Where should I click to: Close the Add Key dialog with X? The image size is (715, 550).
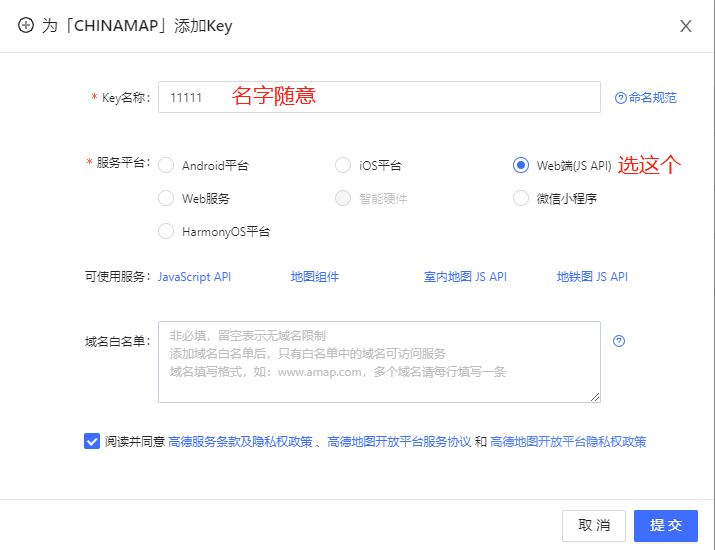686,26
